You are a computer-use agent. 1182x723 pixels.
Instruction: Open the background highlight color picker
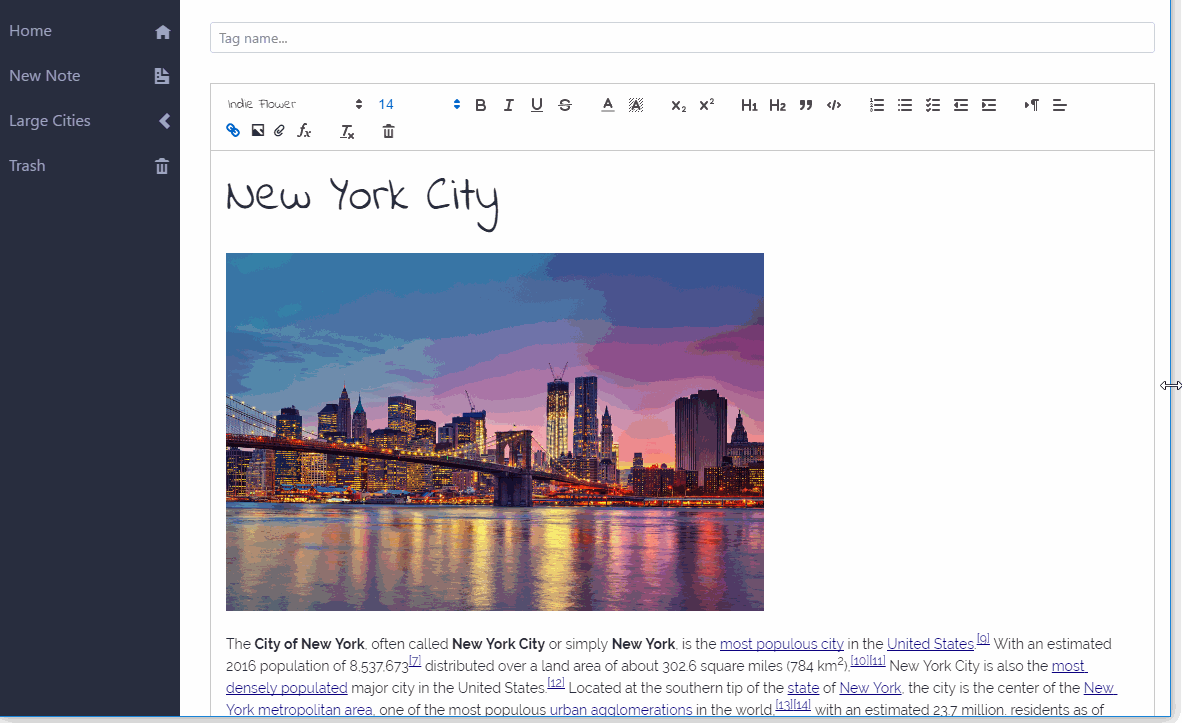point(635,106)
